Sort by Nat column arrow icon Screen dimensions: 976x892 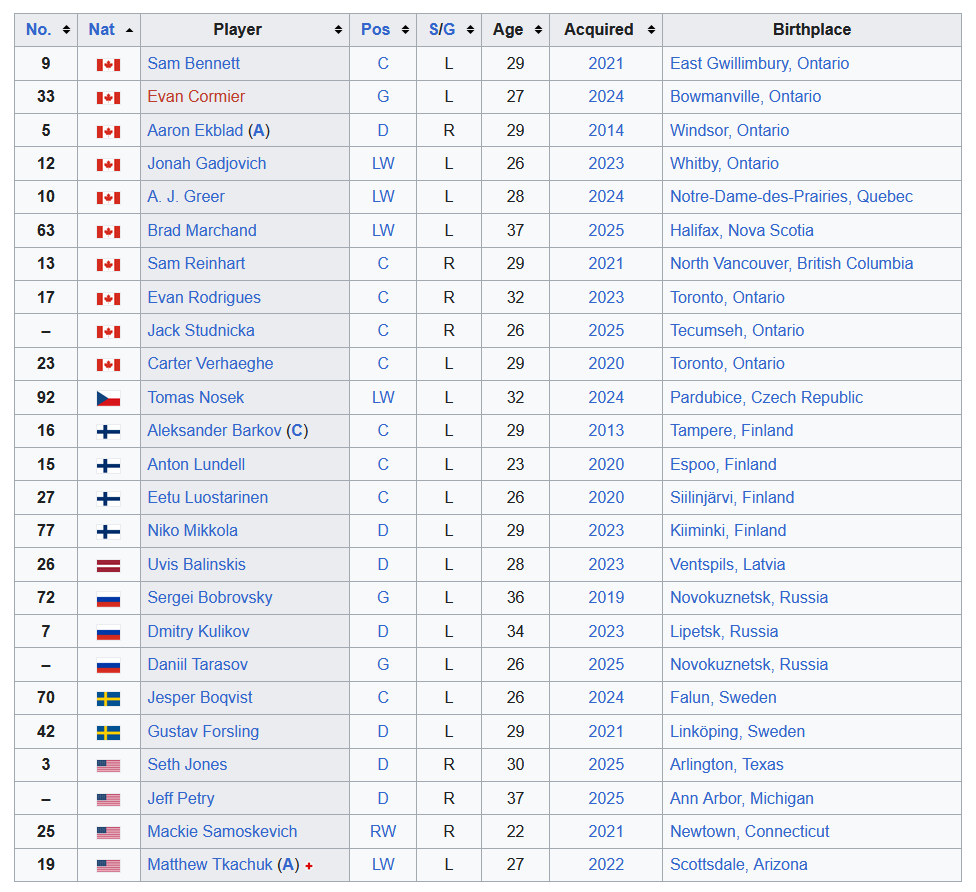[129, 30]
